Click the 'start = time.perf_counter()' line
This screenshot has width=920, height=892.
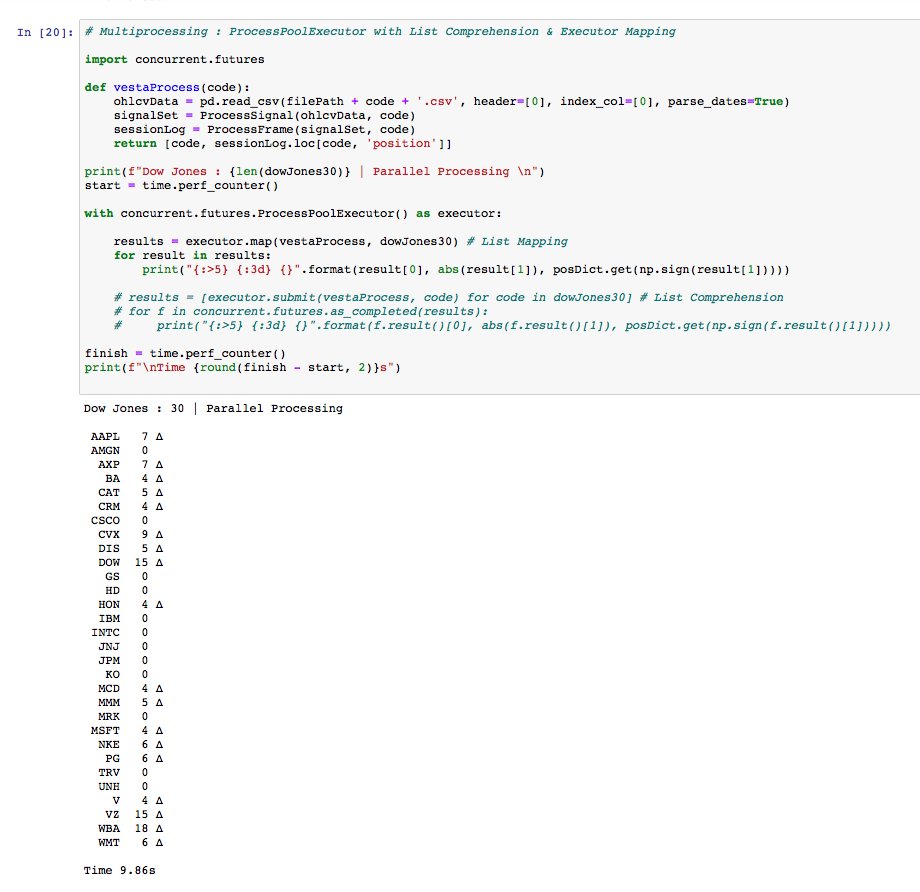click(181, 185)
